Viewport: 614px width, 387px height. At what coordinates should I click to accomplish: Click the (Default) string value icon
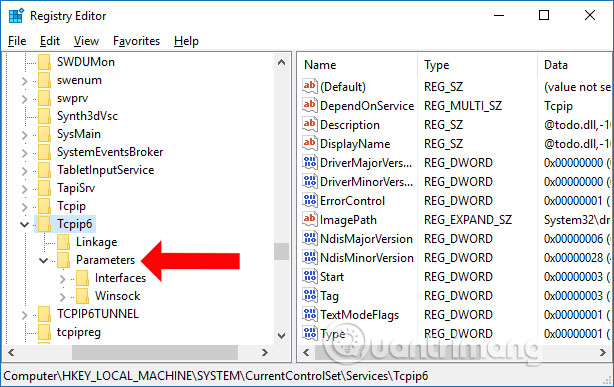(x=309, y=86)
